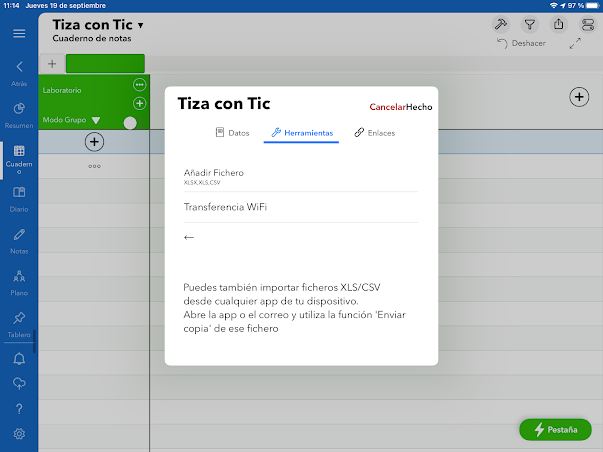
Task: Tap the battery indicator in status bar
Action: tap(592, 5)
